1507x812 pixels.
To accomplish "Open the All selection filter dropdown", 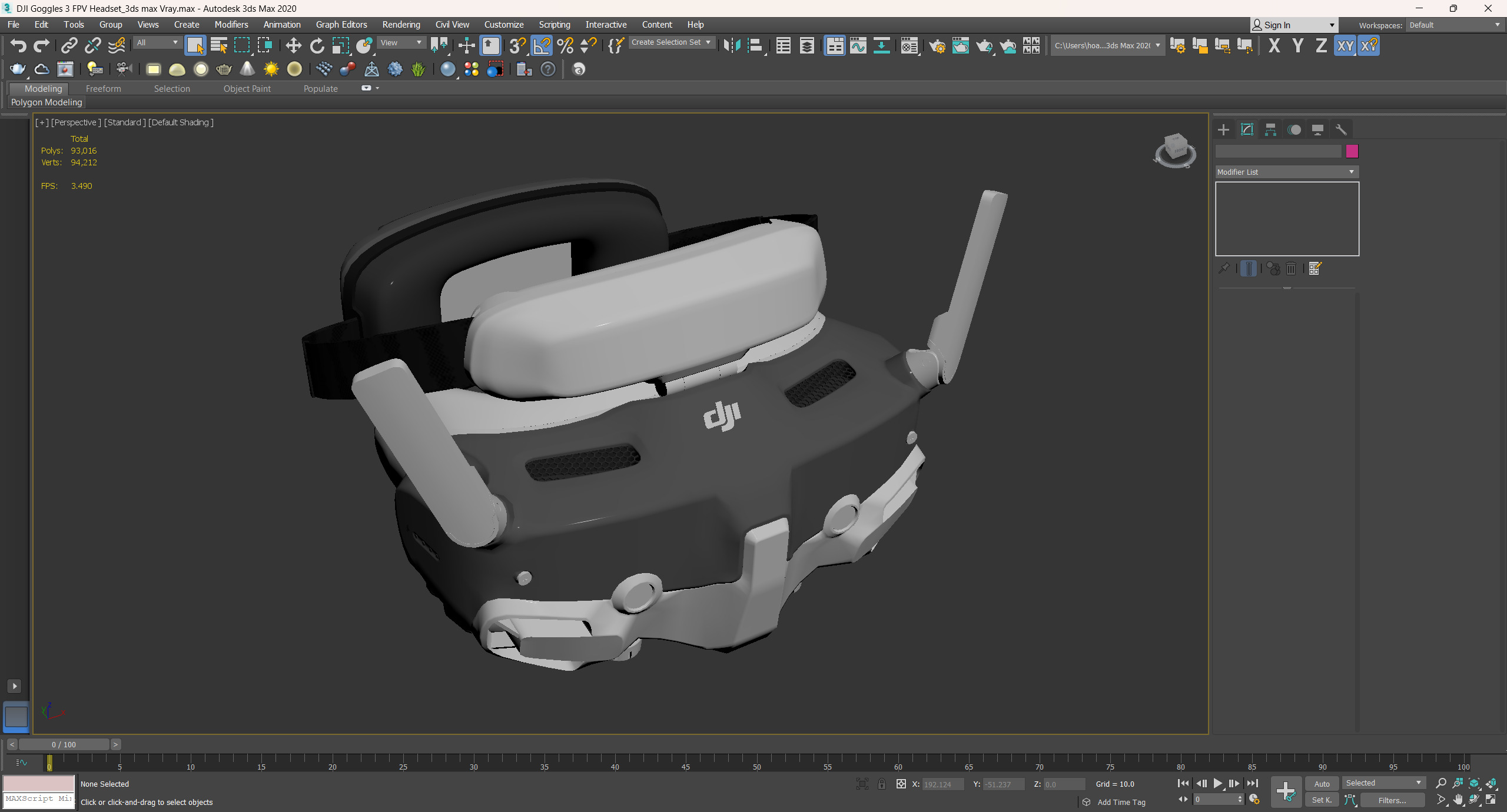I will (x=157, y=42).
